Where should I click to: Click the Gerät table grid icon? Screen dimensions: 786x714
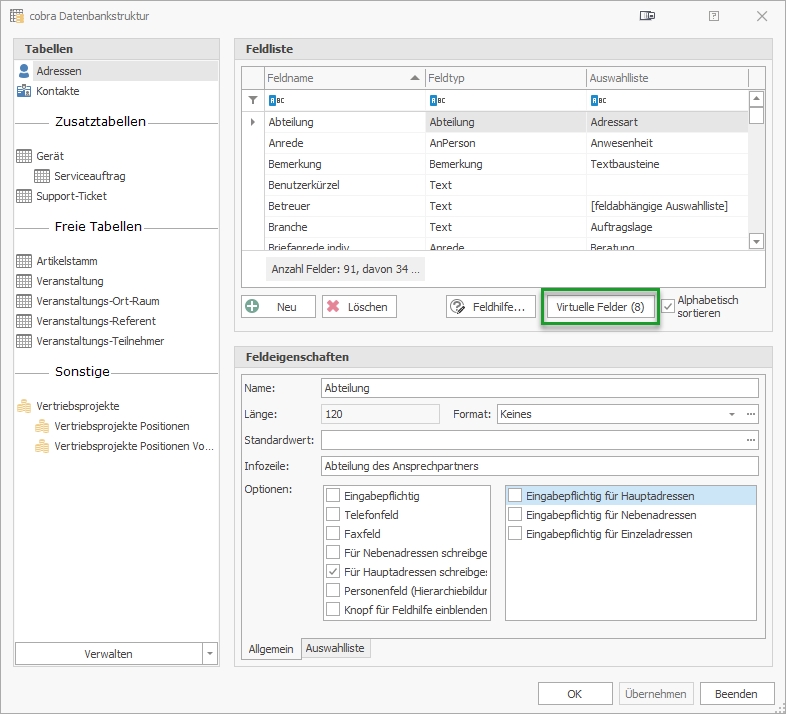(x=25, y=156)
